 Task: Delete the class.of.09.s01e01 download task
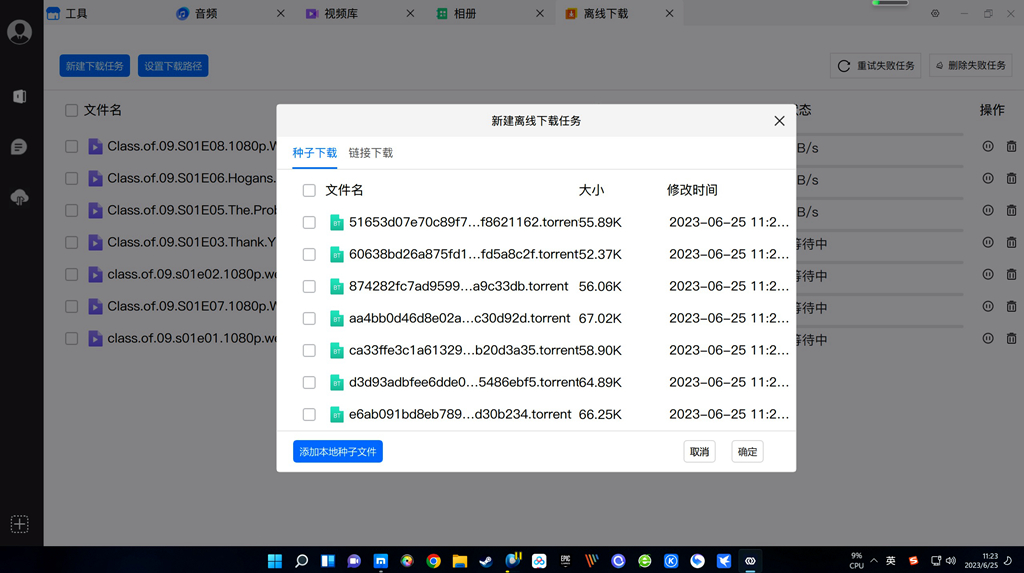coord(1012,338)
